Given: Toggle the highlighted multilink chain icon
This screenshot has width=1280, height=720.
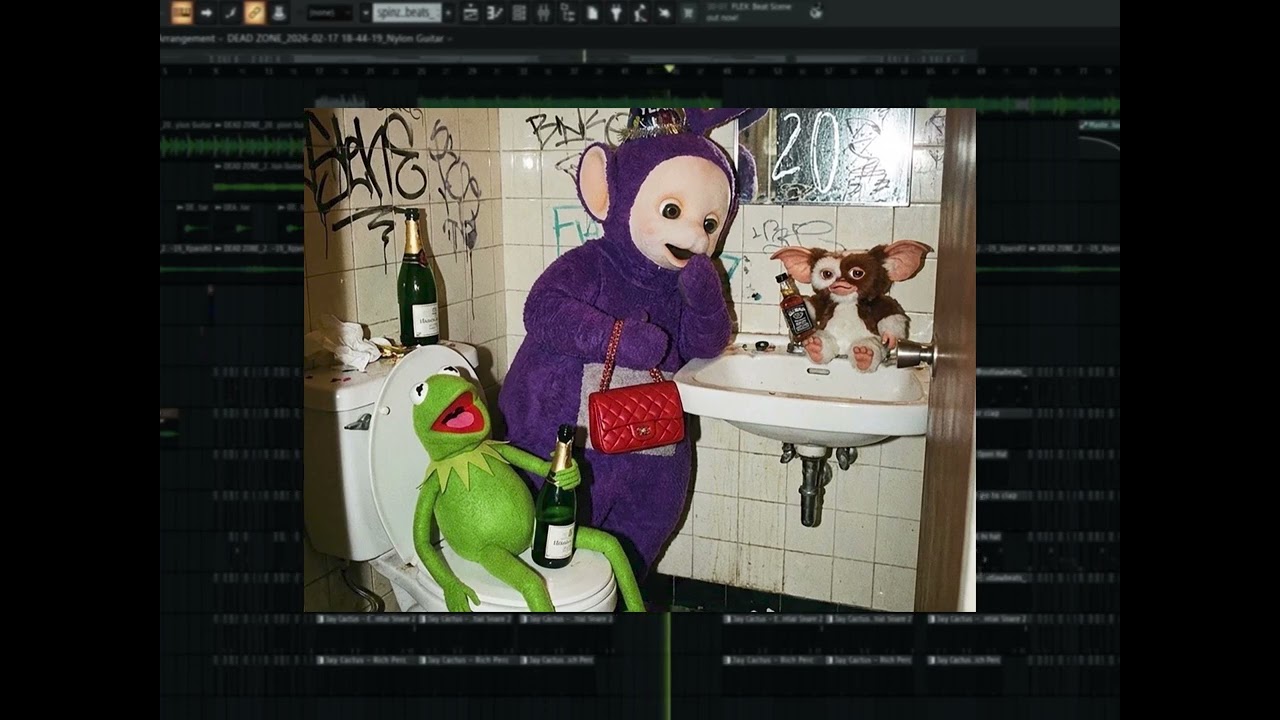Looking at the screenshot, I should coord(255,12).
